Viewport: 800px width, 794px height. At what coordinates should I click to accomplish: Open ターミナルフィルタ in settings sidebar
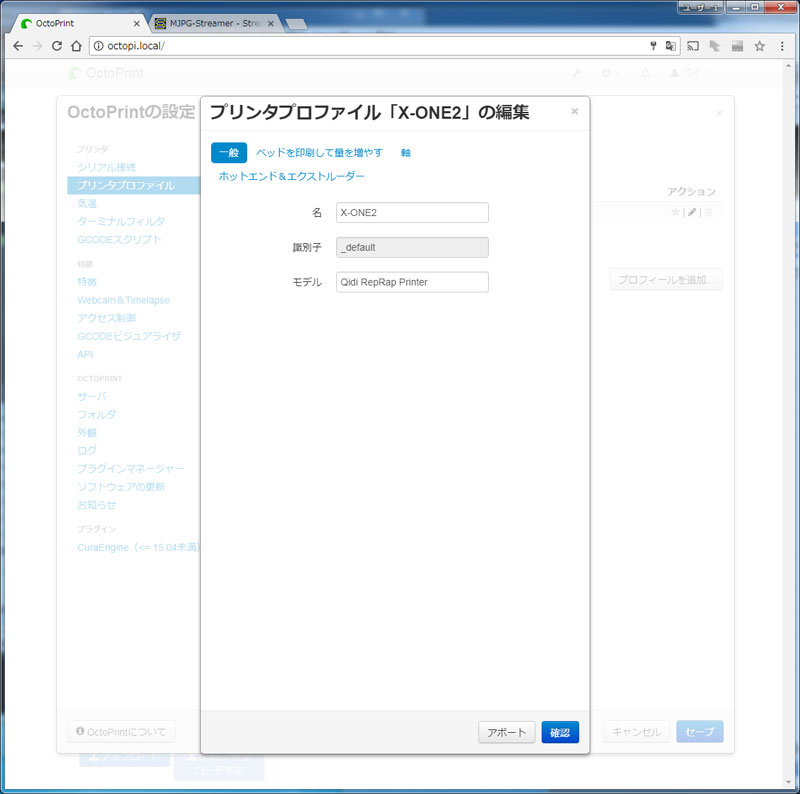click(121, 221)
